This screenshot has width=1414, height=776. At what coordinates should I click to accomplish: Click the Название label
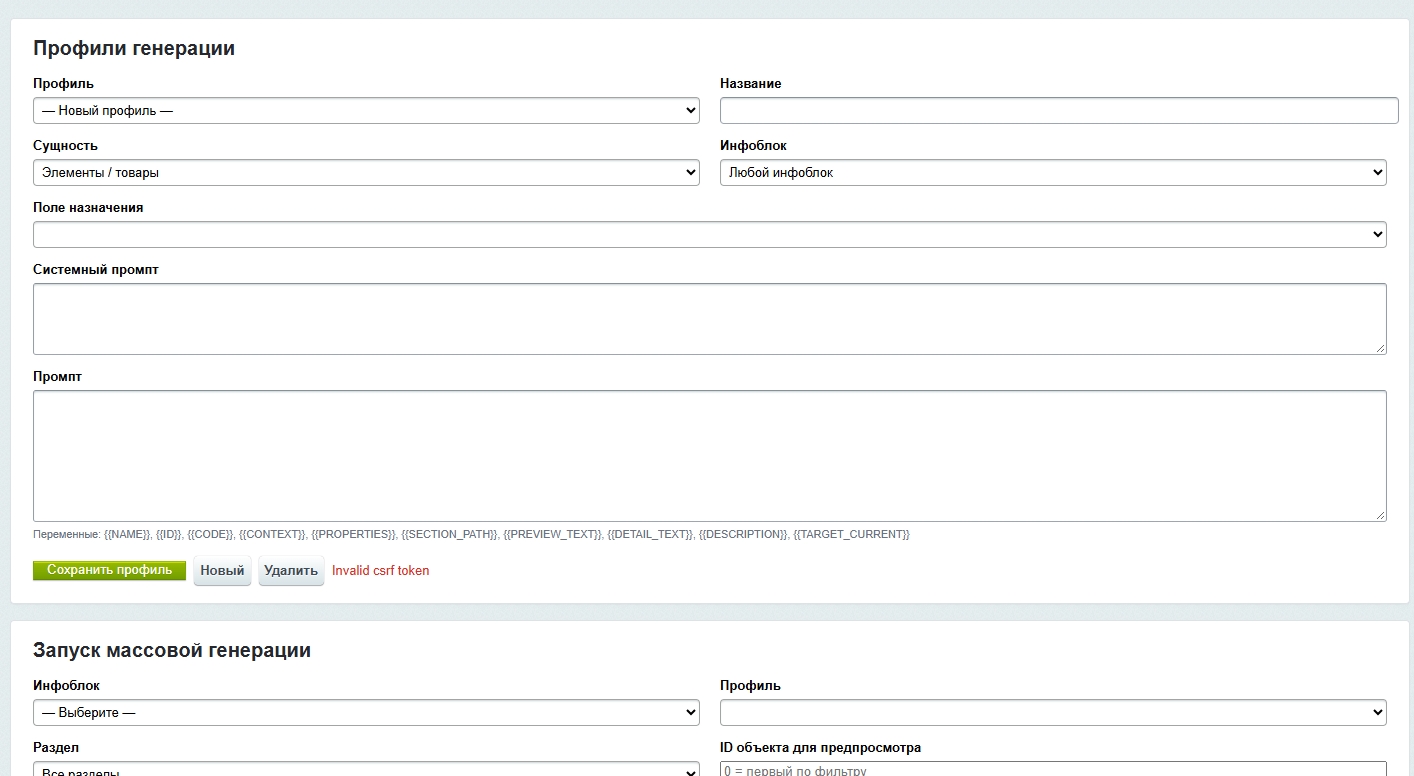[x=751, y=84]
